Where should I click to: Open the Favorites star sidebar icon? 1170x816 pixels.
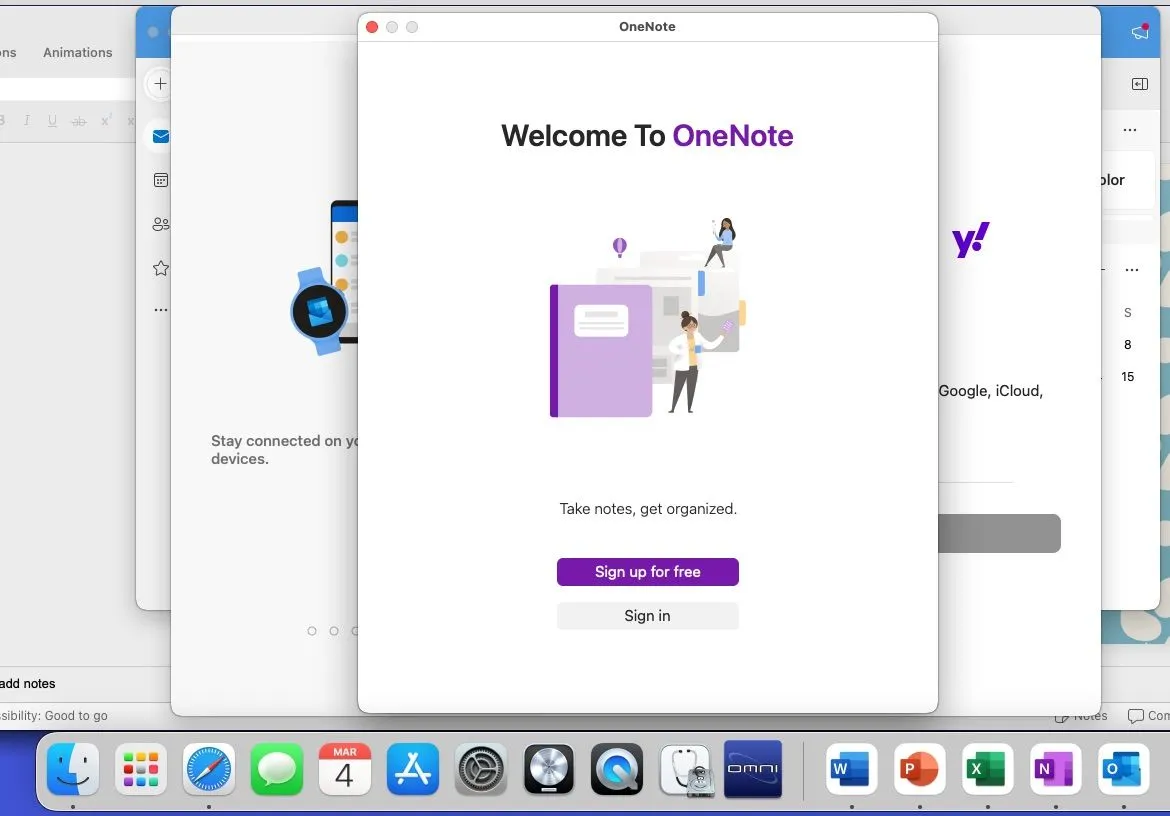[160, 269]
